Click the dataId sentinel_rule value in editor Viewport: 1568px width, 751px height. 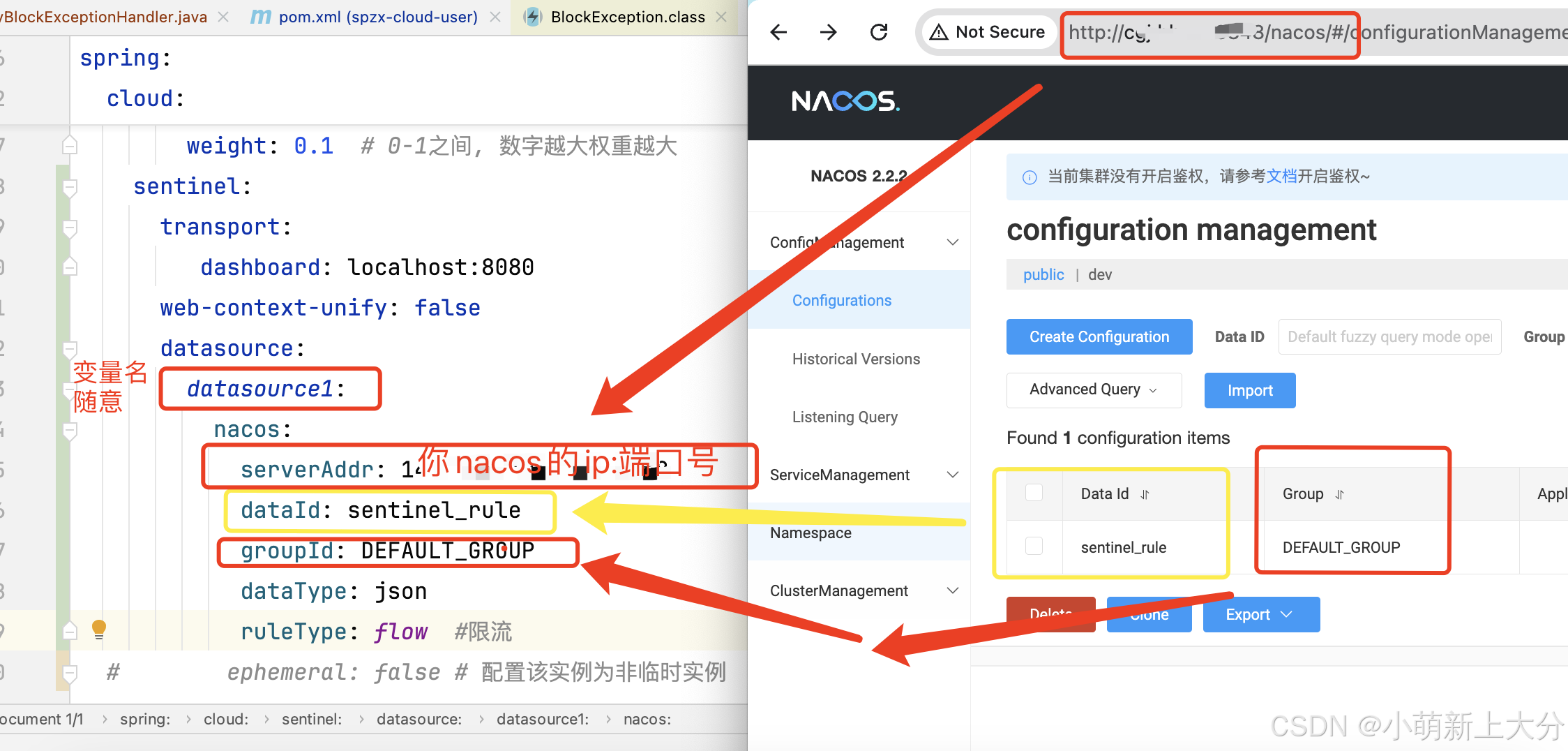click(x=434, y=510)
